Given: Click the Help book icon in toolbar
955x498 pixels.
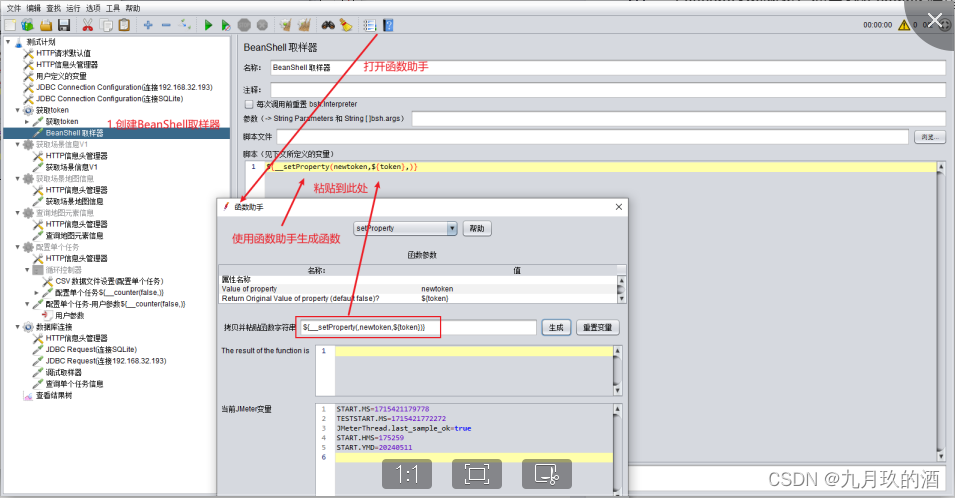Looking at the screenshot, I should tap(388, 25).
